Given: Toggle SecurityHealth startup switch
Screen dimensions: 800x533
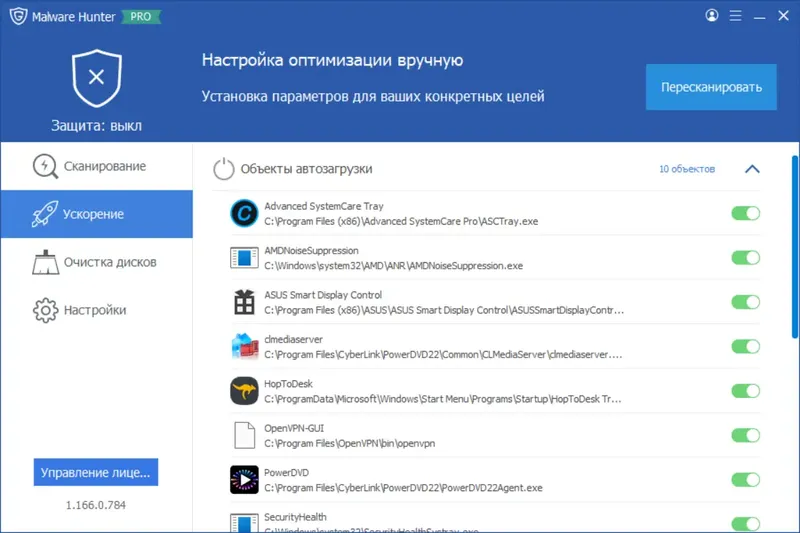Looking at the screenshot, I should point(745,524).
